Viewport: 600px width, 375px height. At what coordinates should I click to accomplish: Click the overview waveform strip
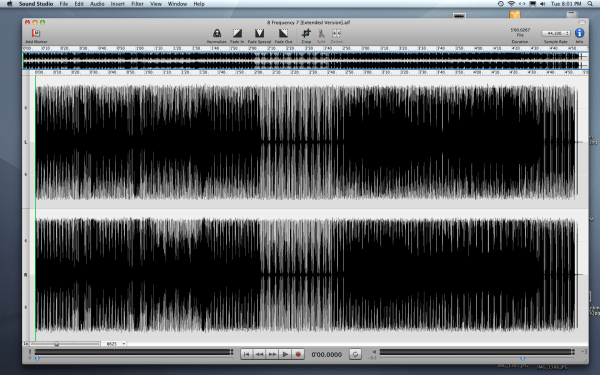305,60
